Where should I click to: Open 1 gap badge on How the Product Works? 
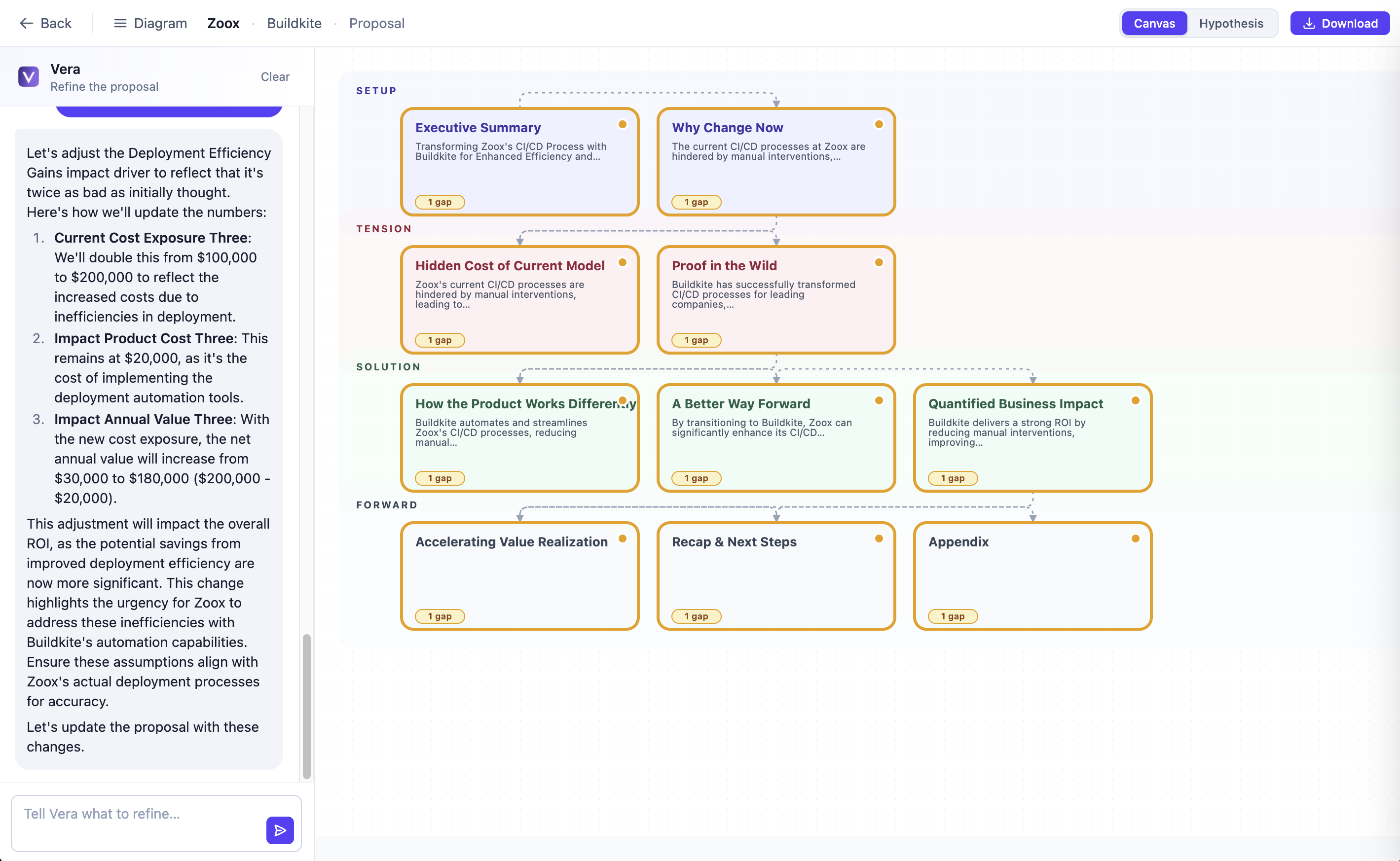click(x=440, y=478)
